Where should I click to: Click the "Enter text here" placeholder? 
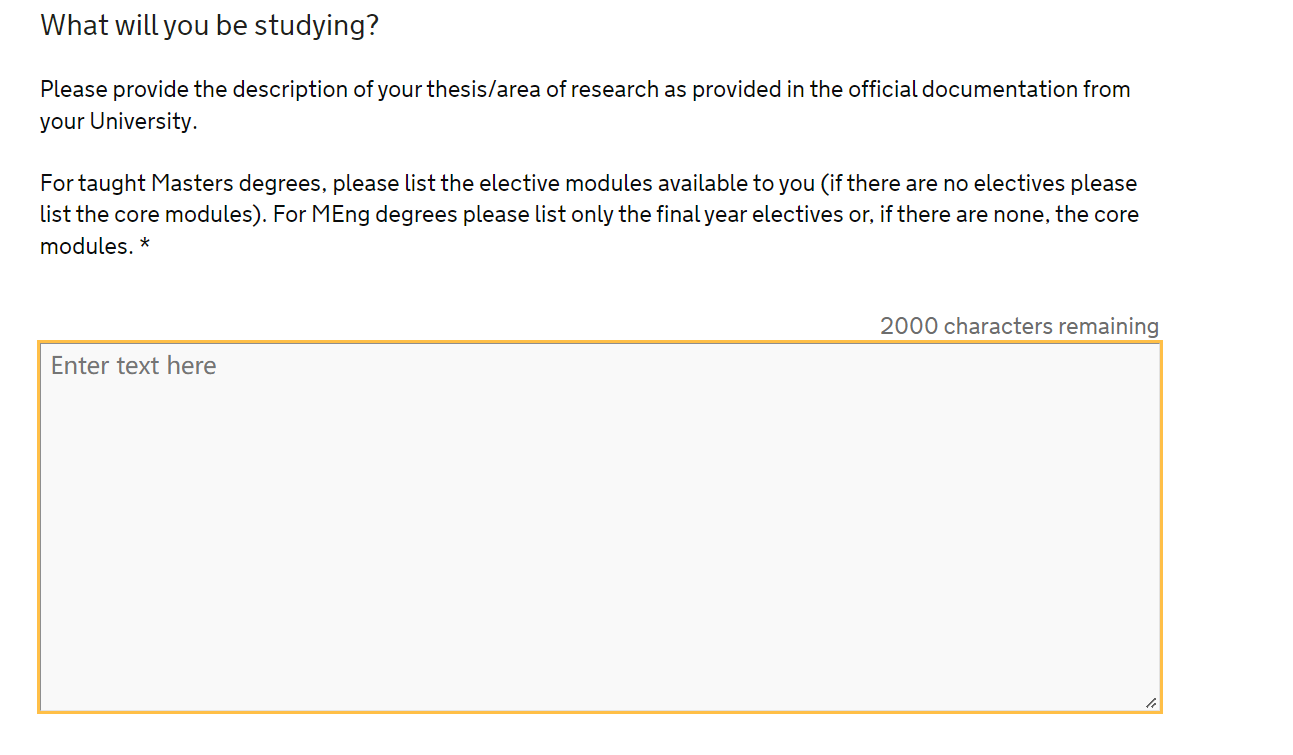(x=134, y=366)
